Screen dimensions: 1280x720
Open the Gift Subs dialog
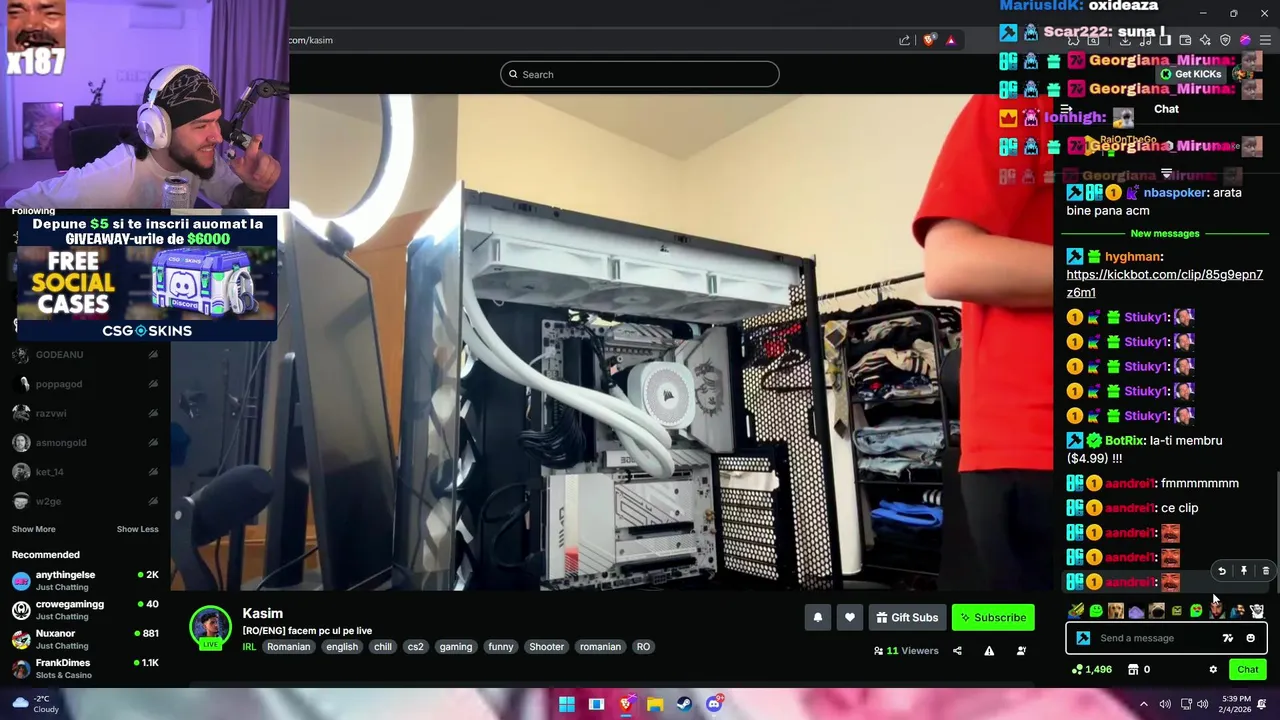tap(907, 617)
